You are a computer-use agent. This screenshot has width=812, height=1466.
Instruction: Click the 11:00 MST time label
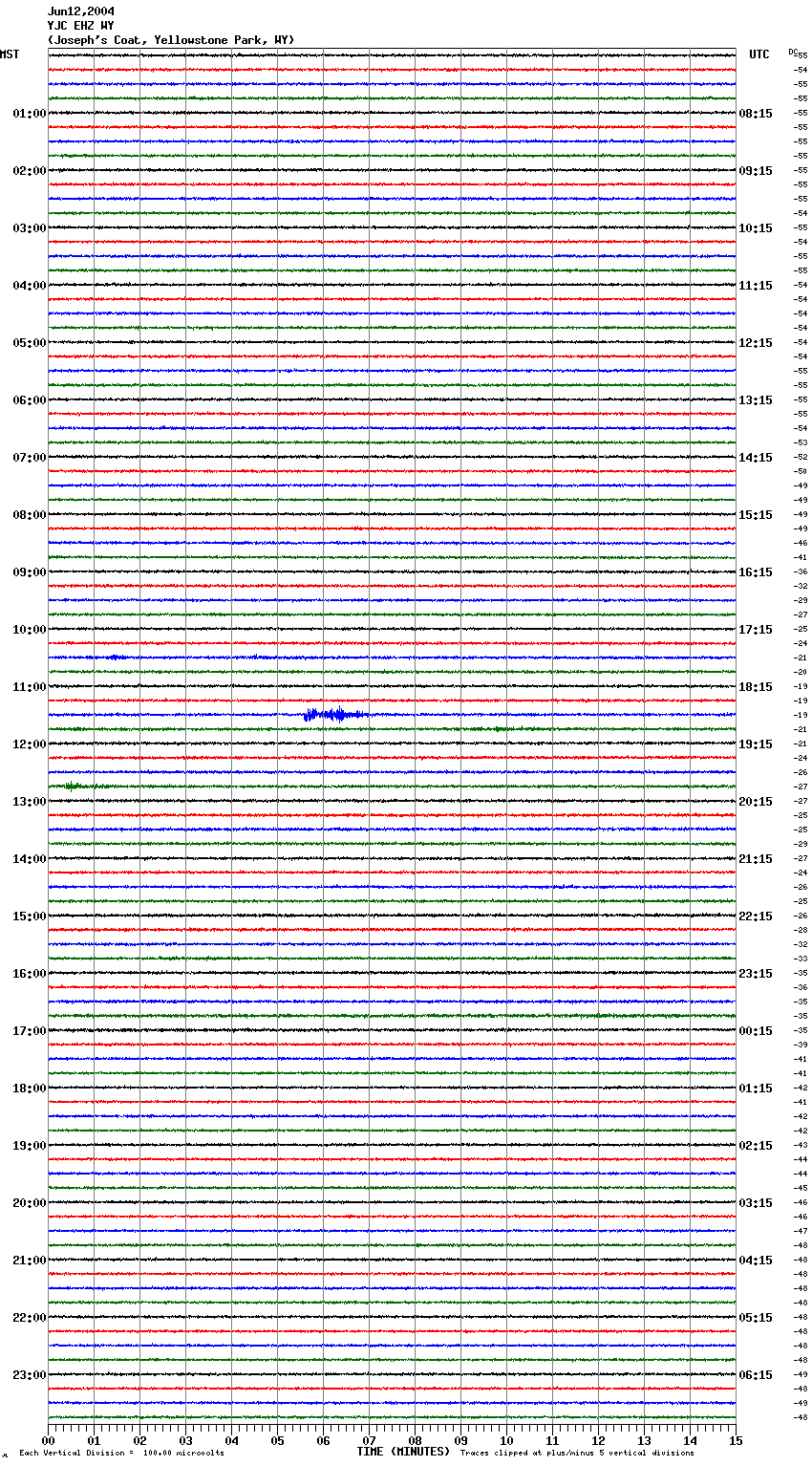tap(30, 687)
